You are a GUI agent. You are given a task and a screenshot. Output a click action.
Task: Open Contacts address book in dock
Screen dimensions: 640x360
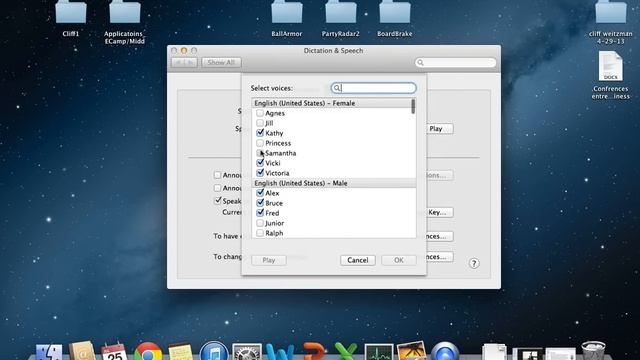coord(82,351)
